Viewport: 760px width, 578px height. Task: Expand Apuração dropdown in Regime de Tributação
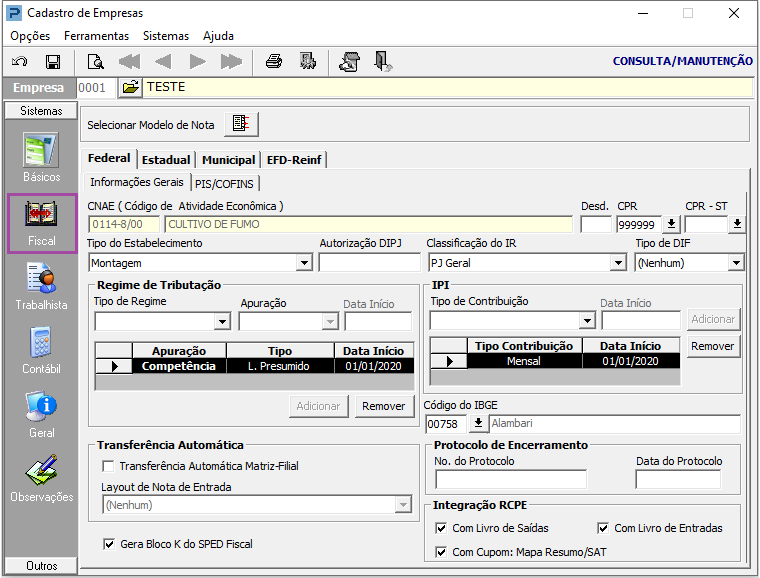330,321
